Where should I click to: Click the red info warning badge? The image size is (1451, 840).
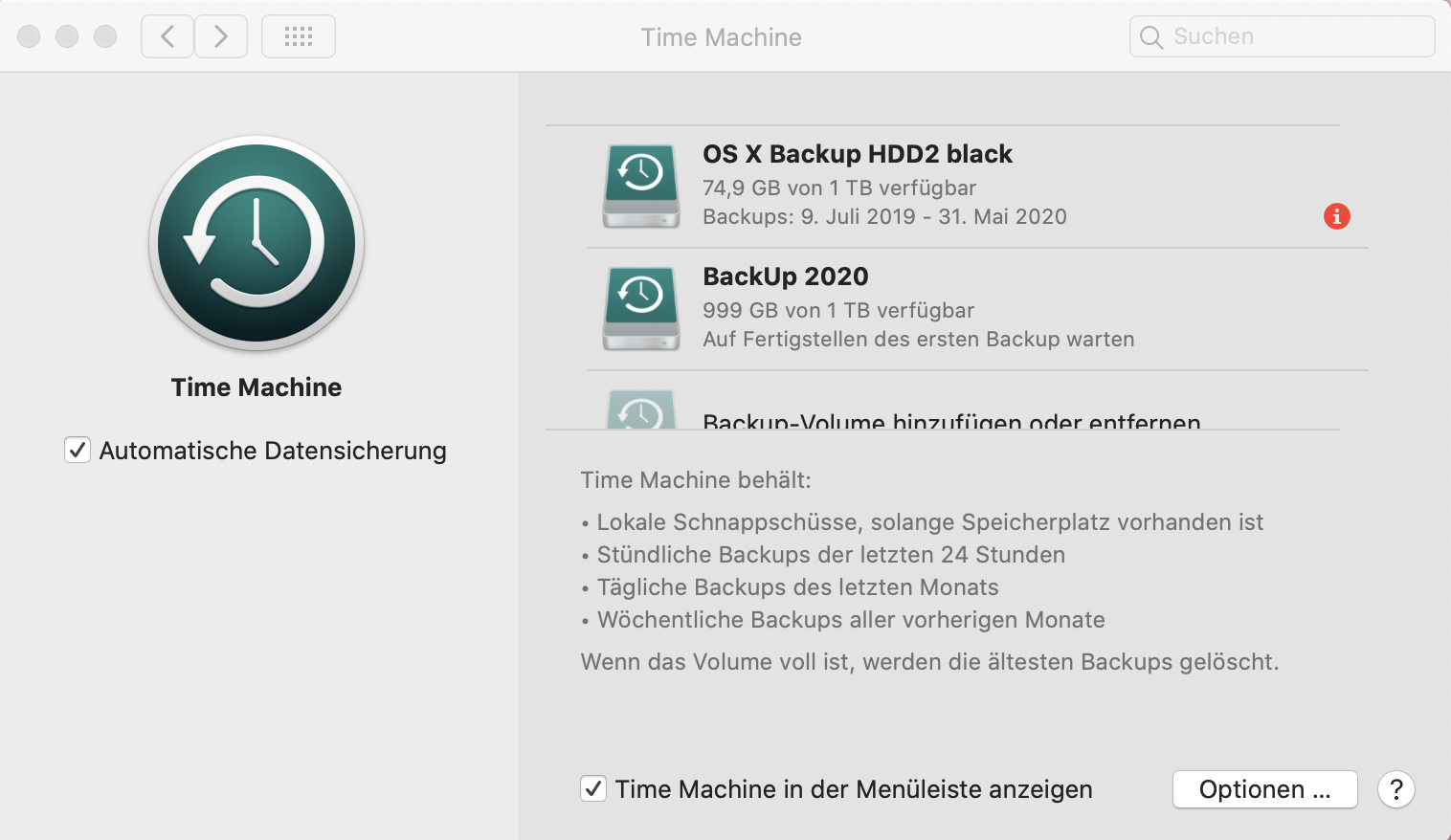[1336, 216]
